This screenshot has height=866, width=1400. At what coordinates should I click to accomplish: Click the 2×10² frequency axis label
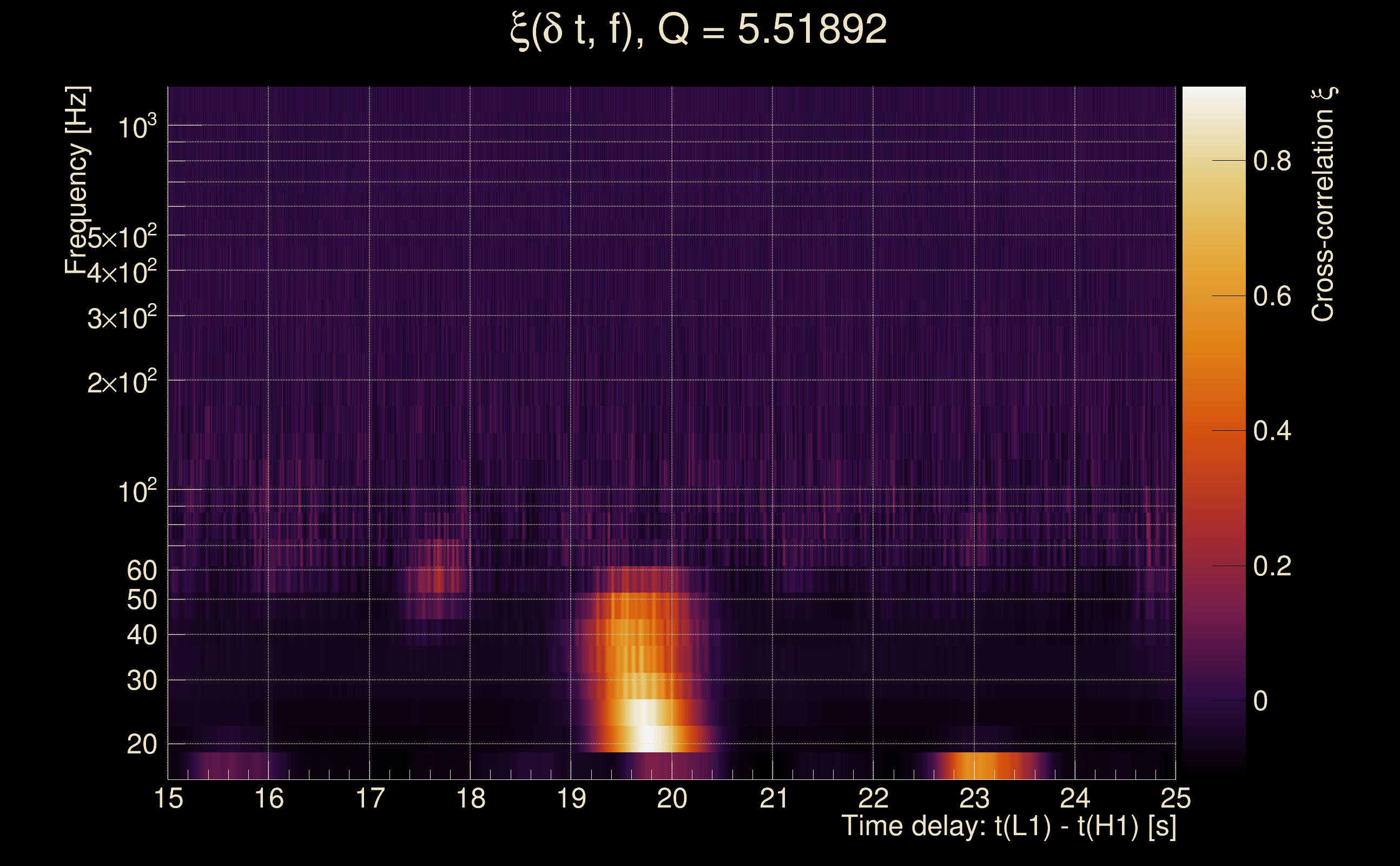coord(121,382)
